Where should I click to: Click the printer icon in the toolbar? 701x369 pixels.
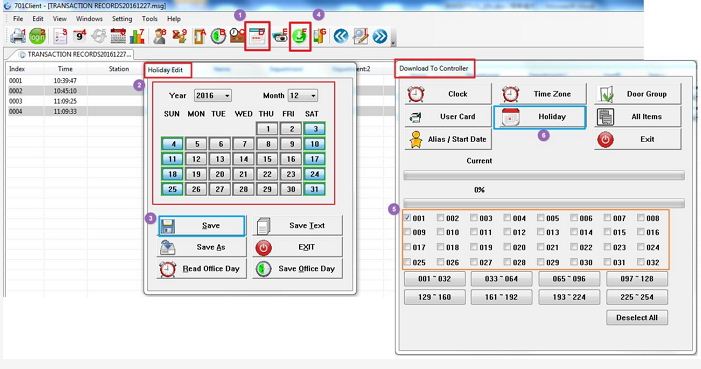[18, 36]
